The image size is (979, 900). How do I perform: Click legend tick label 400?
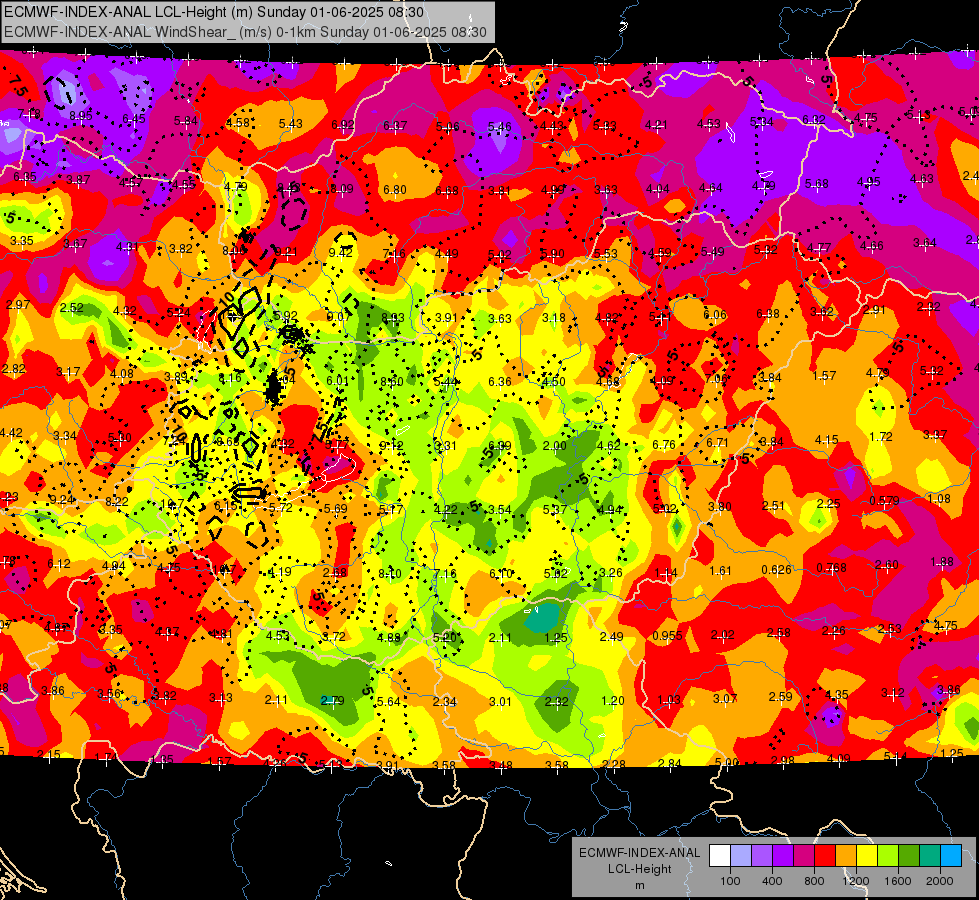click(x=772, y=881)
